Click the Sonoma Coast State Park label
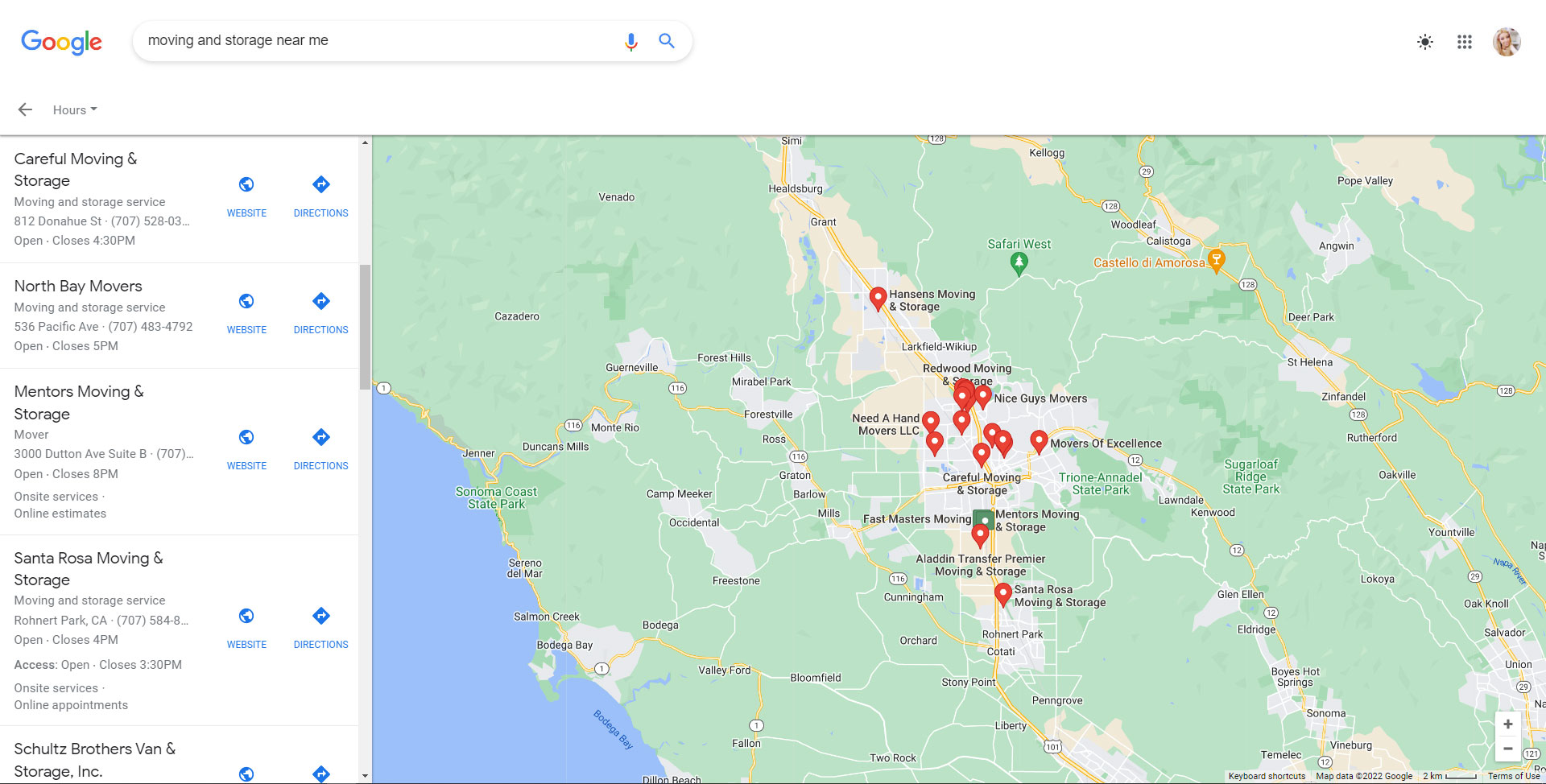The image size is (1546, 784). coord(496,497)
